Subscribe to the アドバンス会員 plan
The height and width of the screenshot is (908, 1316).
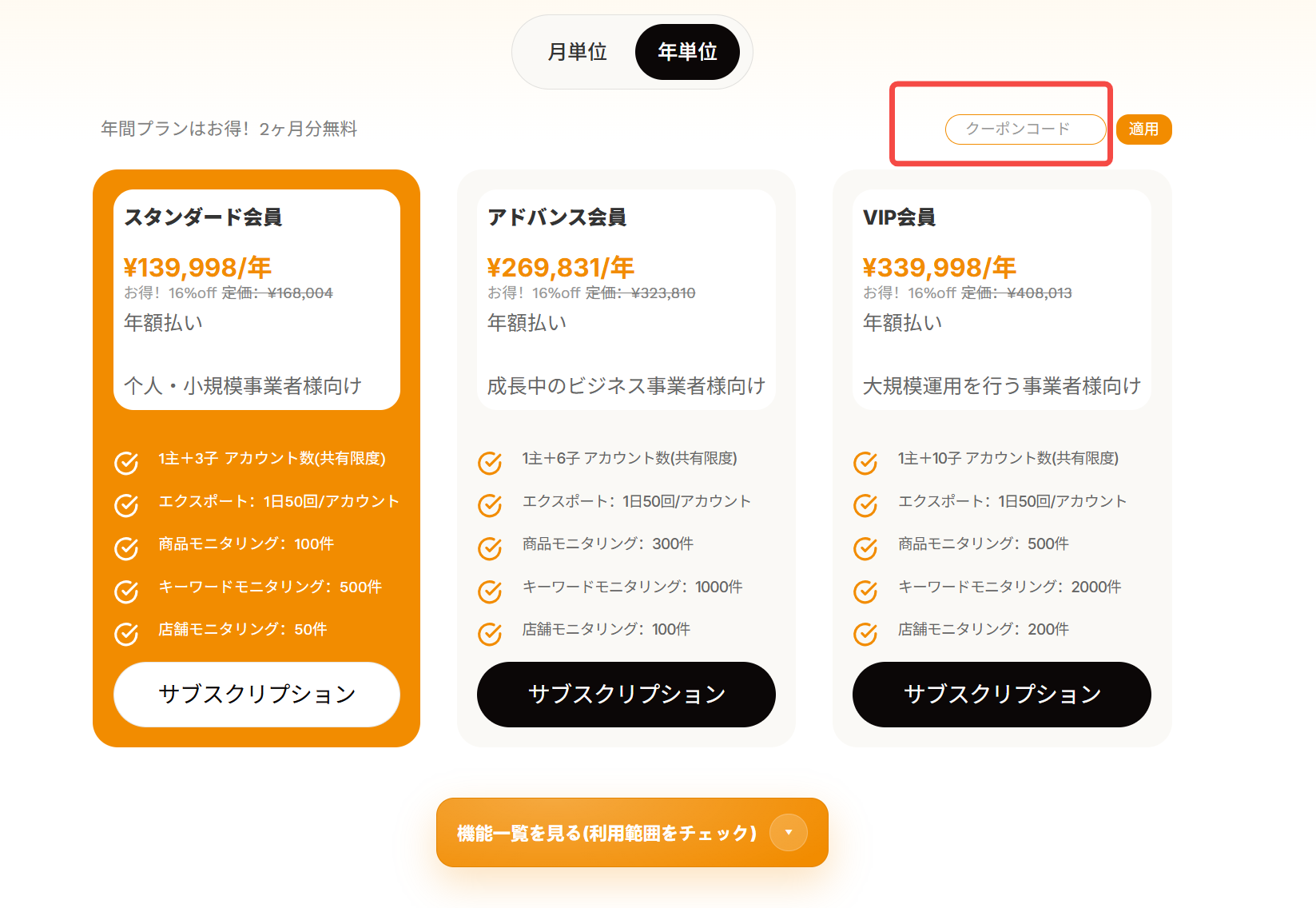pos(626,694)
